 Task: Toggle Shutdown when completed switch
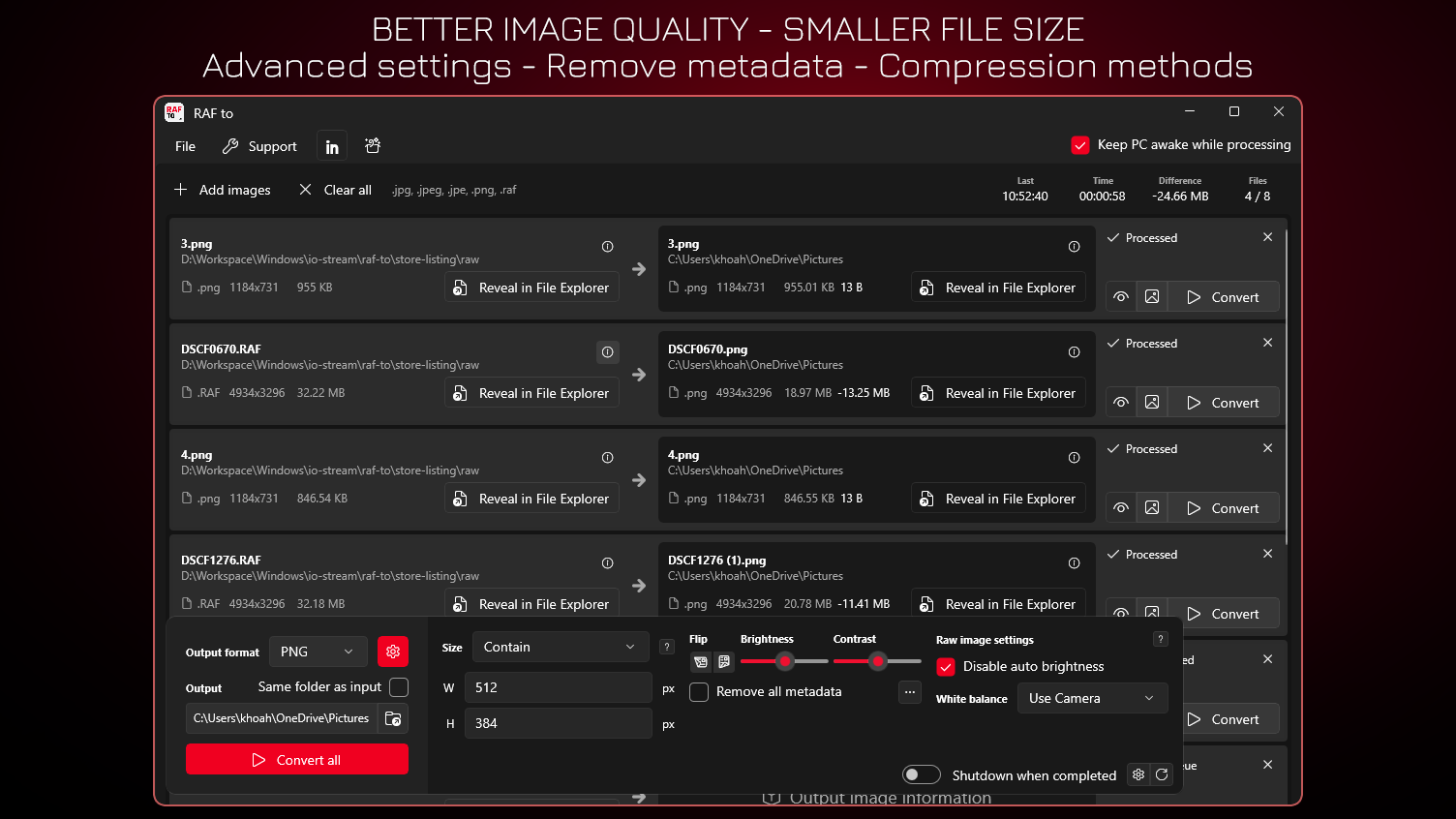921,774
